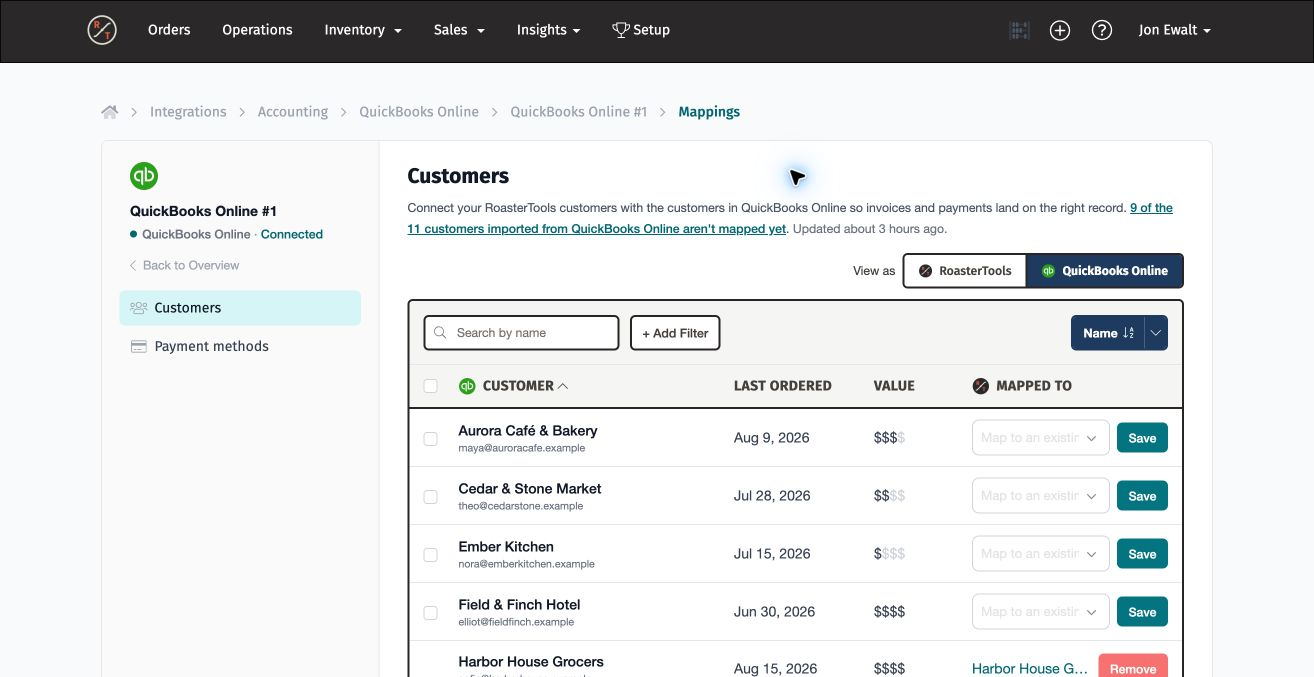Click RoasterTools icon in Mapped To header
The width and height of the screenshot is (1314, 677).
(x=980, y=386)
